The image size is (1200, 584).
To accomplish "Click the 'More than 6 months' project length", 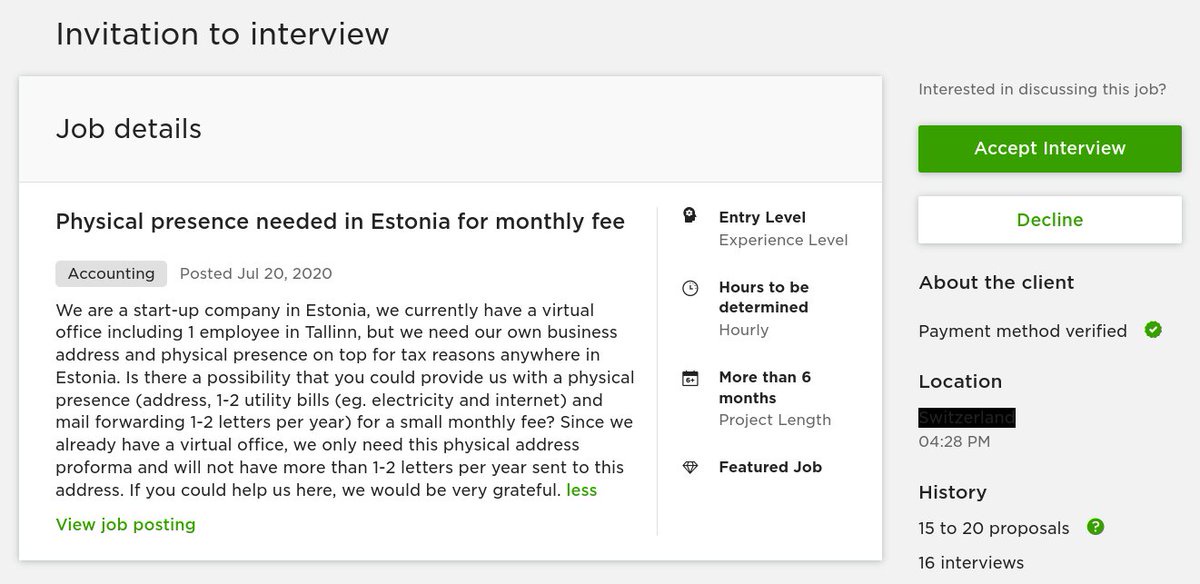I will 764,387.
